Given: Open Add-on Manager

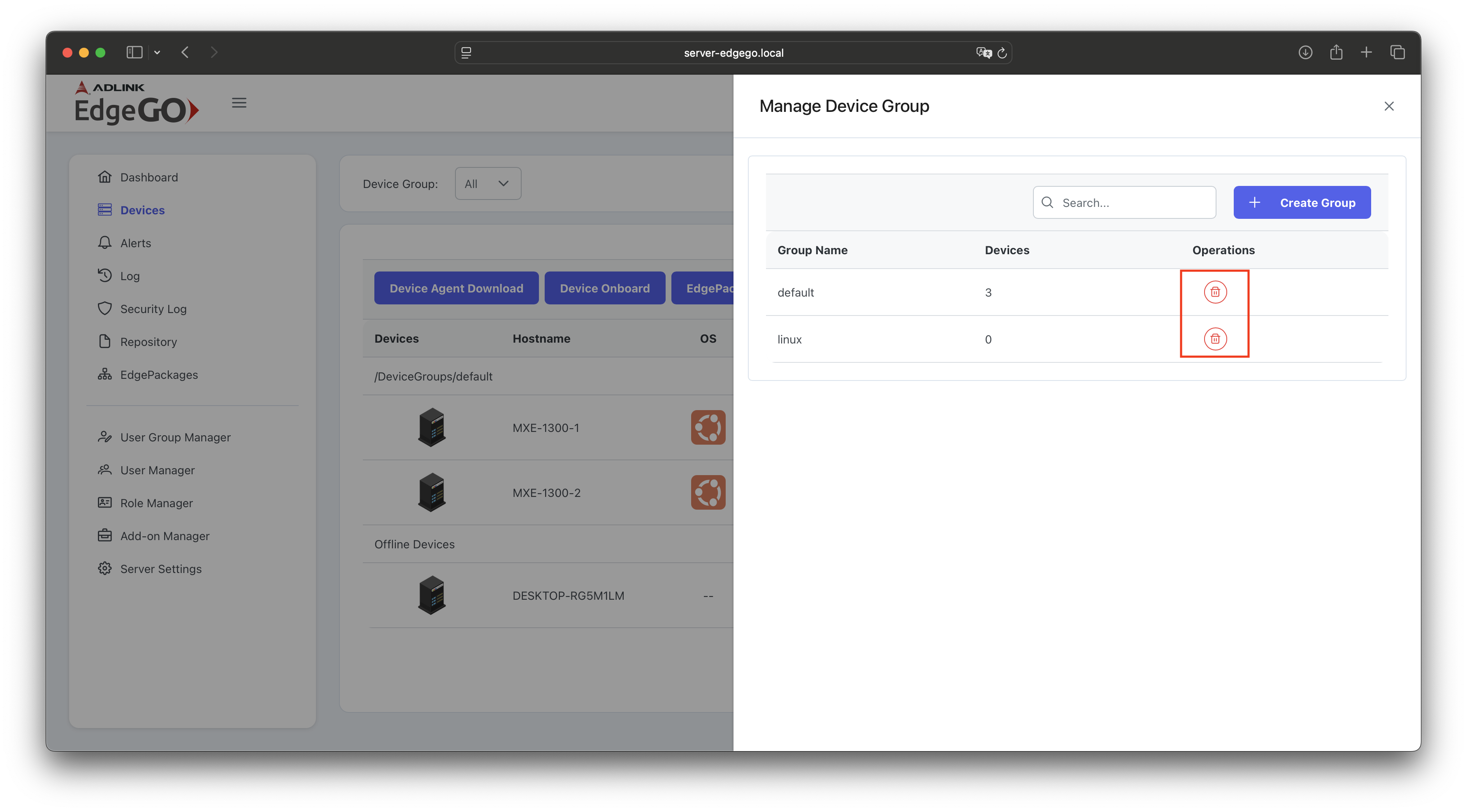Looking at the screenshot, I should tap(165, 536).
